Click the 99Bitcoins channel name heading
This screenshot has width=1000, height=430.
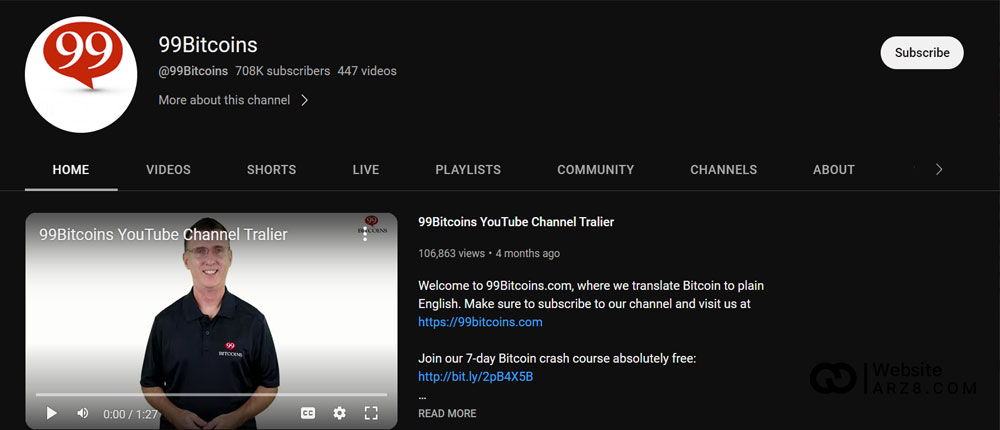click(208, 45)
